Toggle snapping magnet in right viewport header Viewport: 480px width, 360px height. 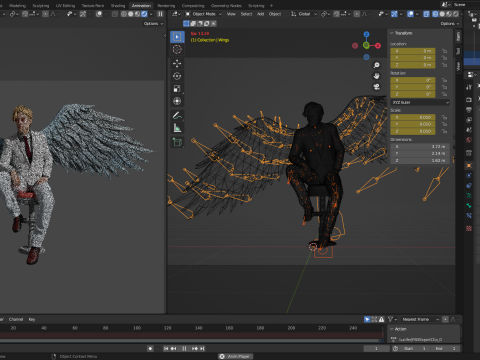coord(336,14)
